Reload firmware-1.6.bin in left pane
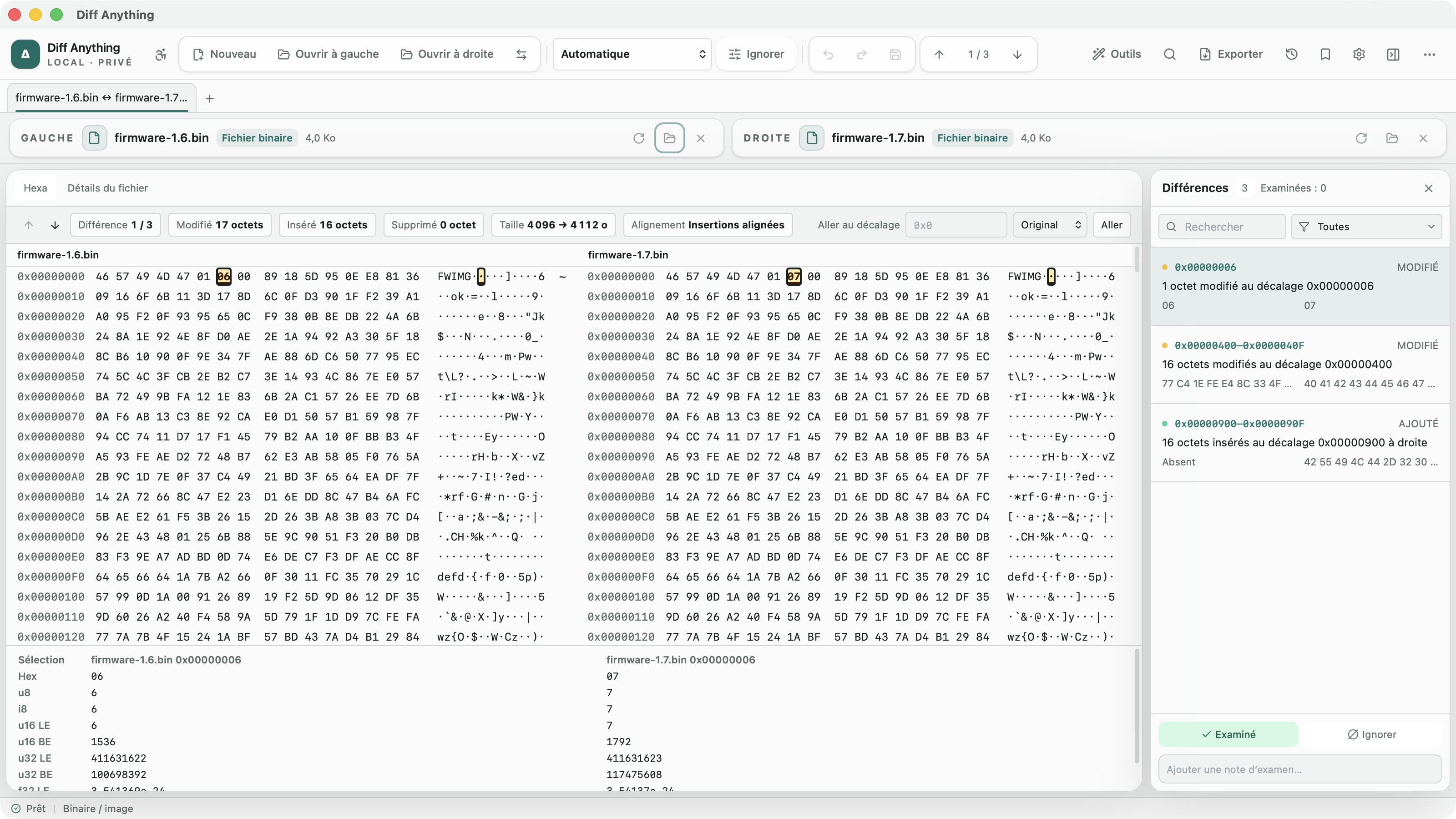The width and height of the screenshot is (1456, 819). click(x=639, y=138)
